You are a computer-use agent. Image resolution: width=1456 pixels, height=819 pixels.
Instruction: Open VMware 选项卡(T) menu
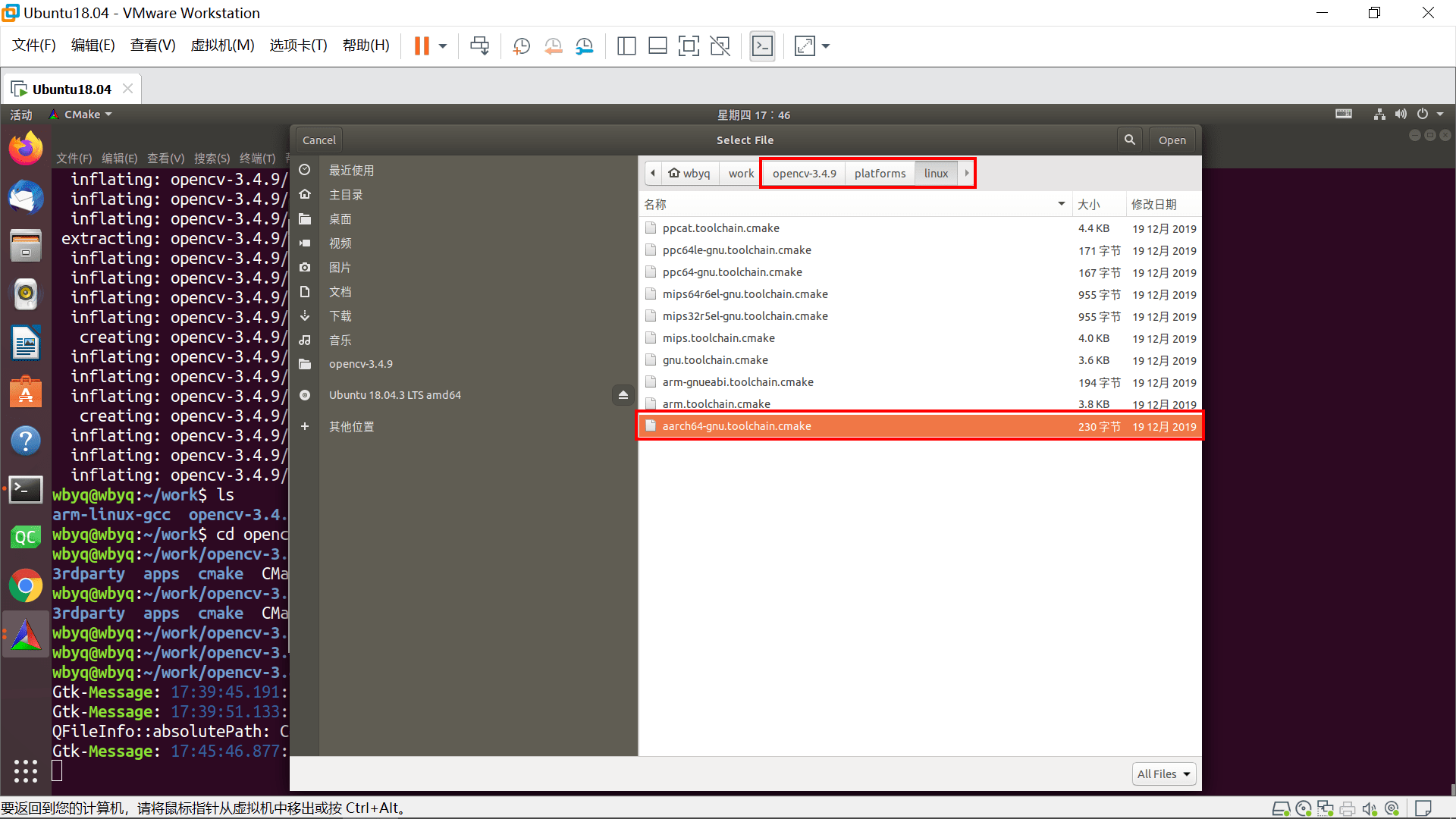pyautogui.click(x=298, y=45)
